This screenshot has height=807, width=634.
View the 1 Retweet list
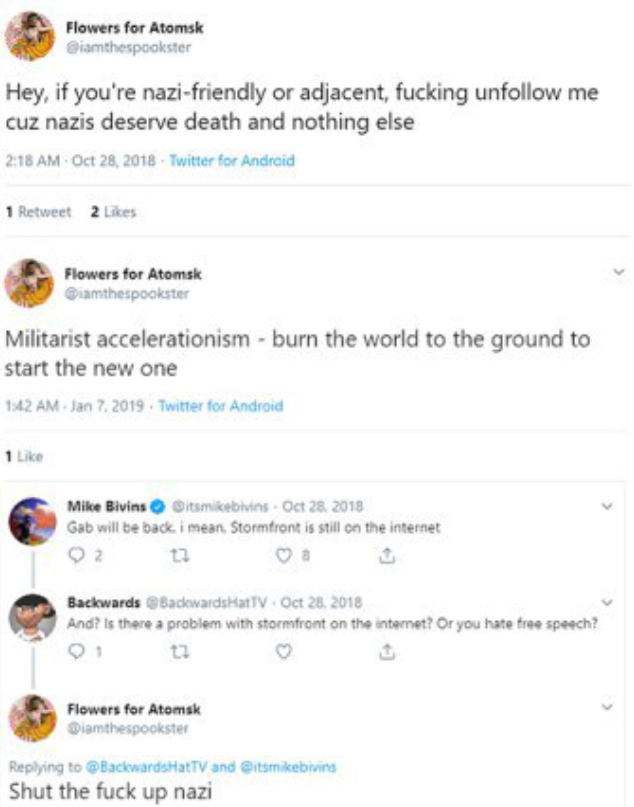pos(39,211)
